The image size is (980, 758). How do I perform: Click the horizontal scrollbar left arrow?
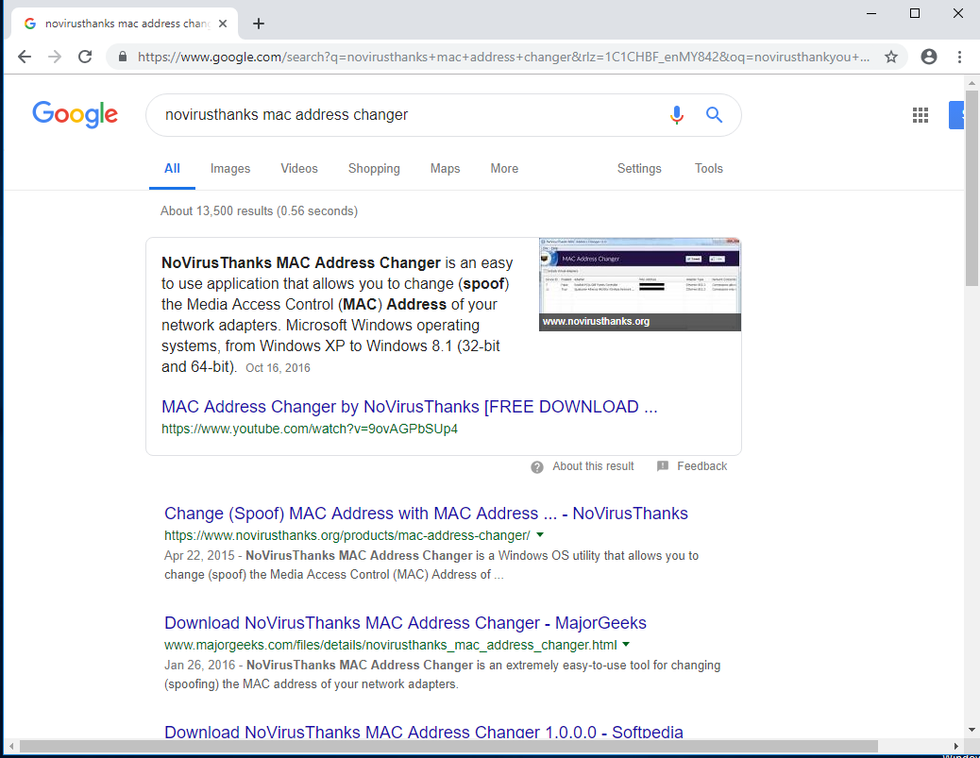point(11,746)
